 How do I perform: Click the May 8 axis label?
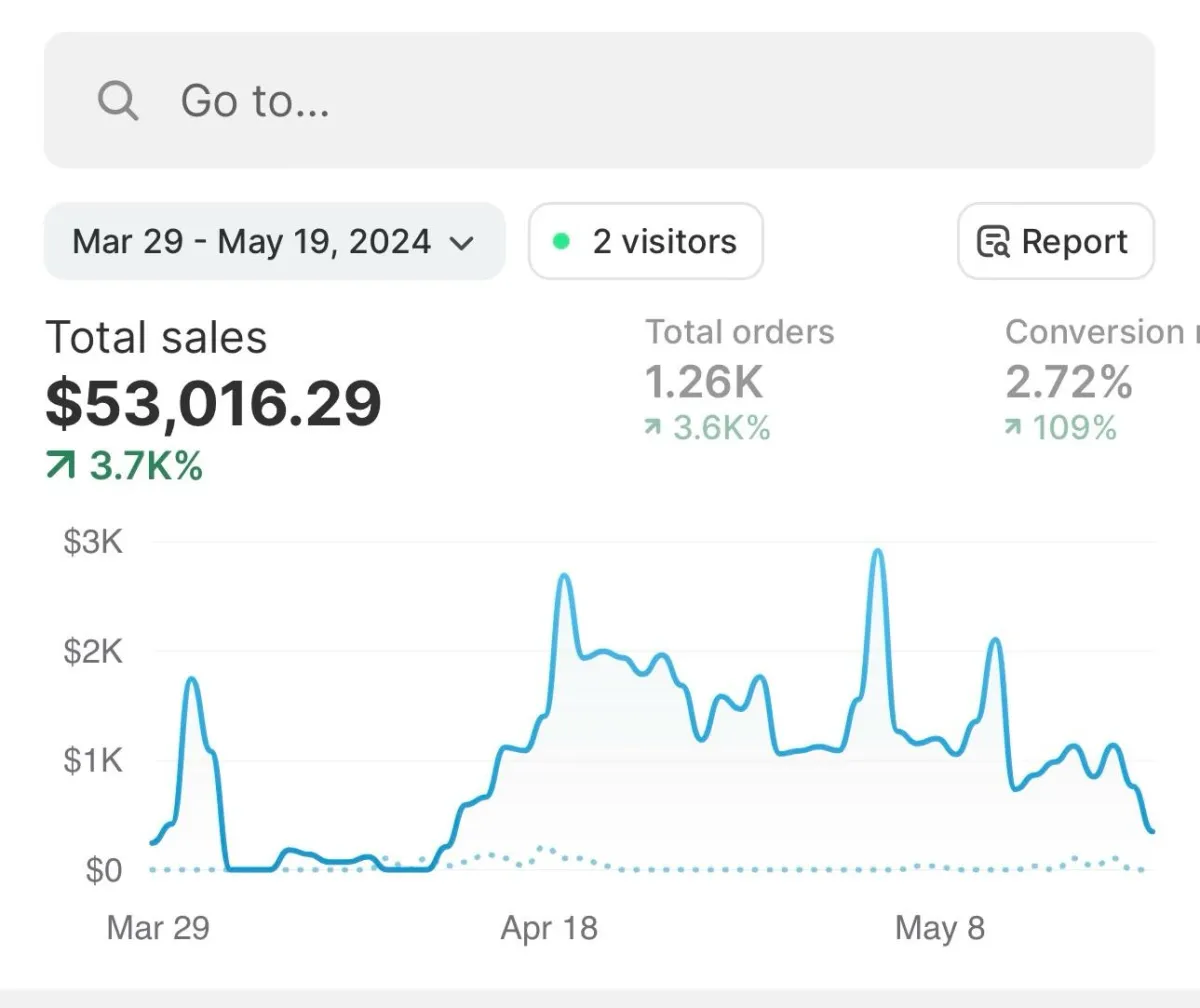(x=939, y=928)
